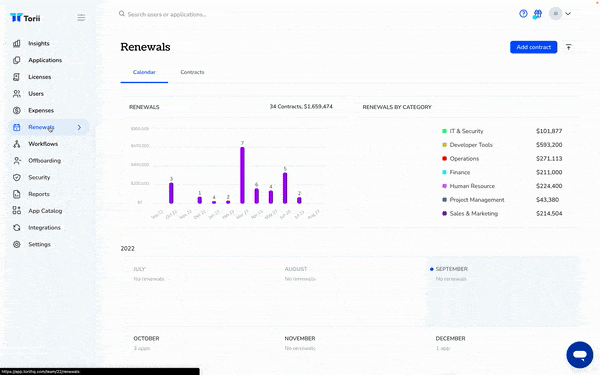Open Expenses in the sidebar
Image resolution: width=600 pixels, height=375 pixels.
(41, 110)
